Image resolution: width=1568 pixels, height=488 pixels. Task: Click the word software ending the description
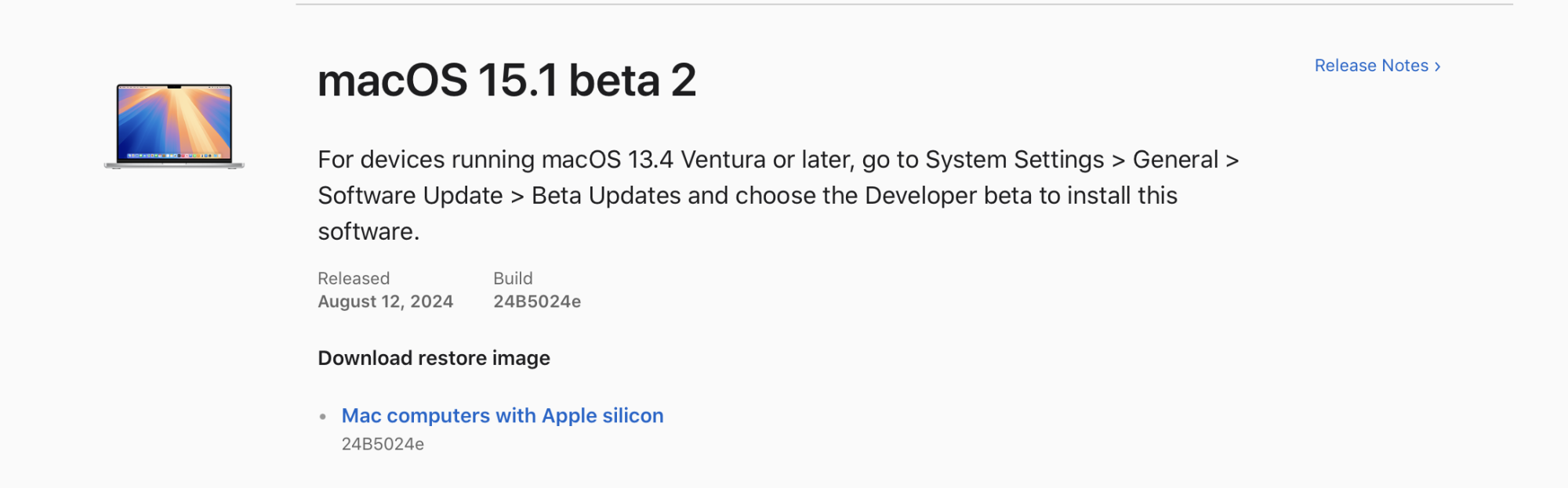[x=365, y=232]
